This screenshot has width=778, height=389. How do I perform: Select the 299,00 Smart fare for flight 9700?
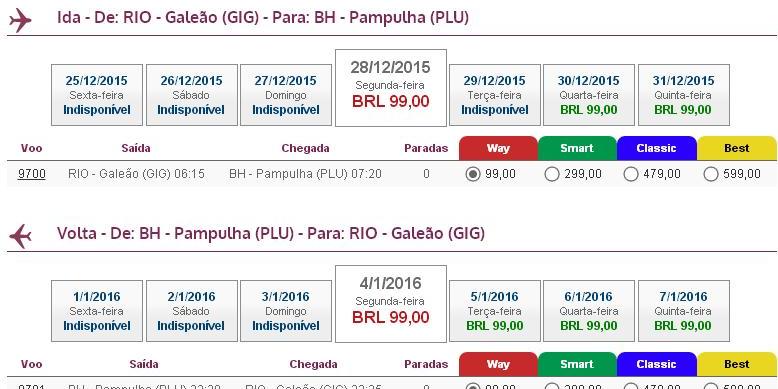tap(552, 174)
